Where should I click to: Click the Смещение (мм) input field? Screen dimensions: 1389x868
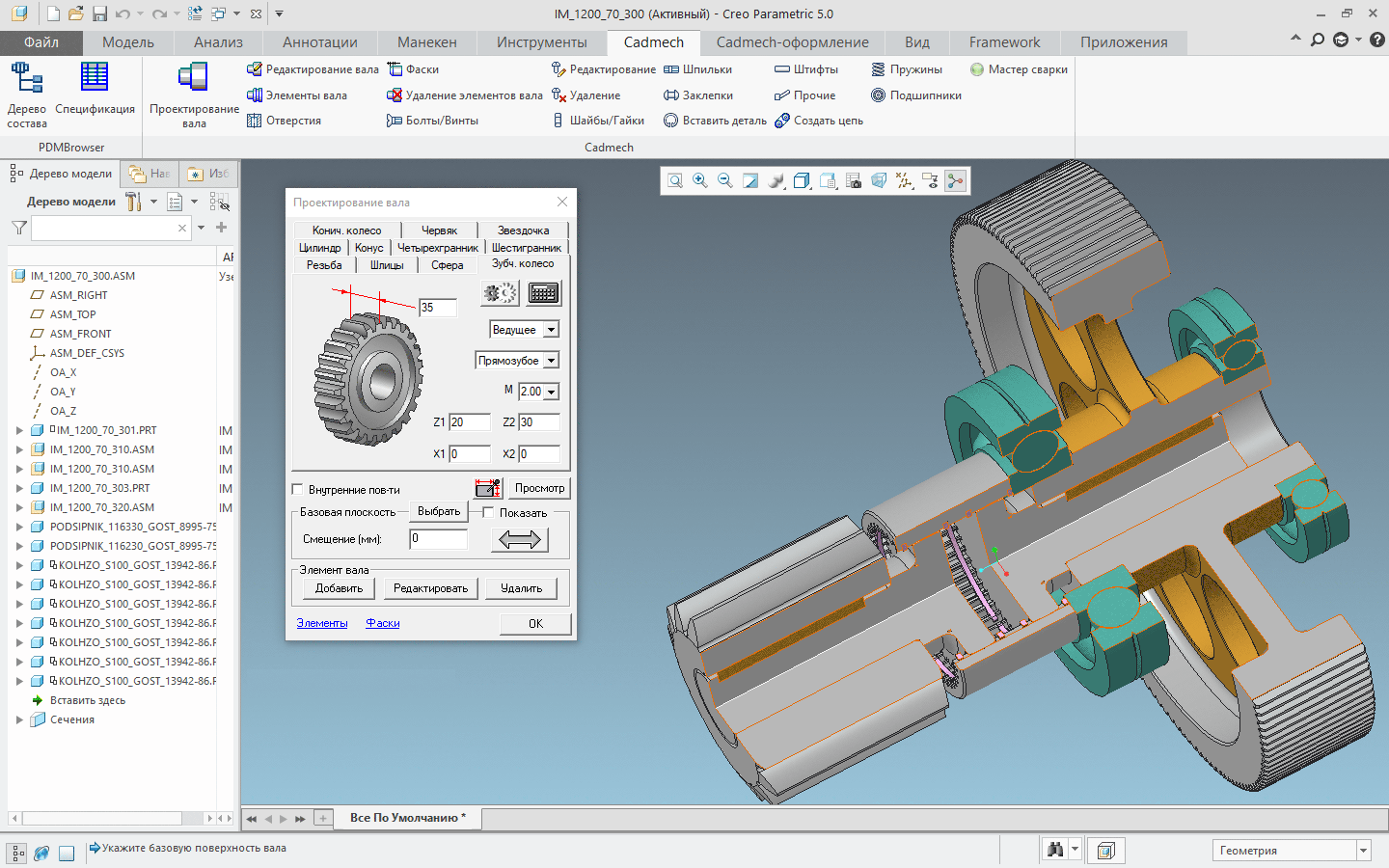point(438,539)
